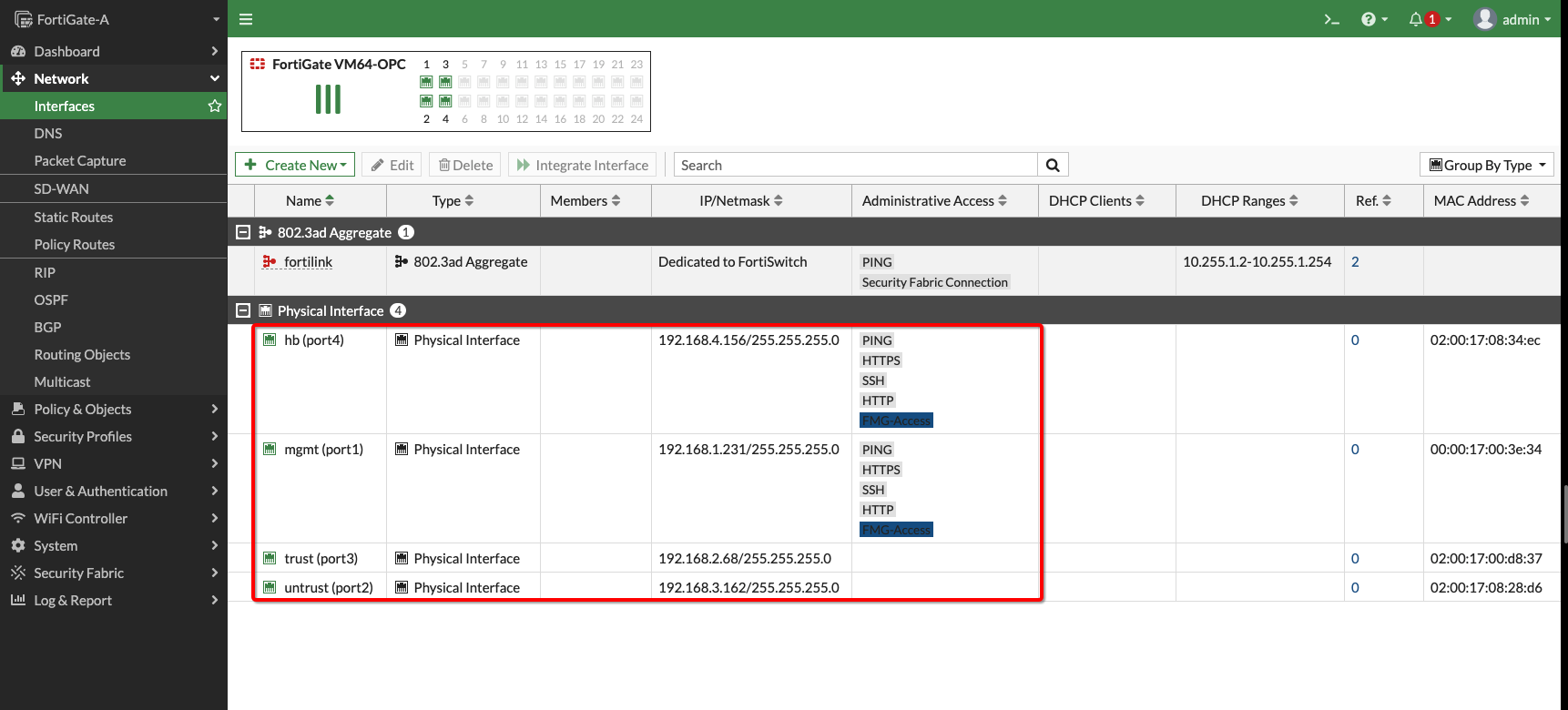Click into the Search input field
This screenshot has height=710, width=1568.
(855, 165)
